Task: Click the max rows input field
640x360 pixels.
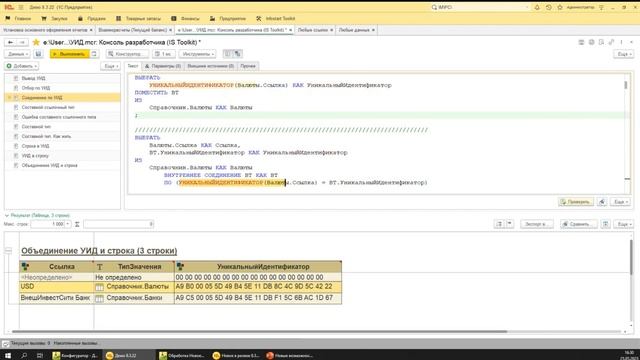Action: coord(47,224)
